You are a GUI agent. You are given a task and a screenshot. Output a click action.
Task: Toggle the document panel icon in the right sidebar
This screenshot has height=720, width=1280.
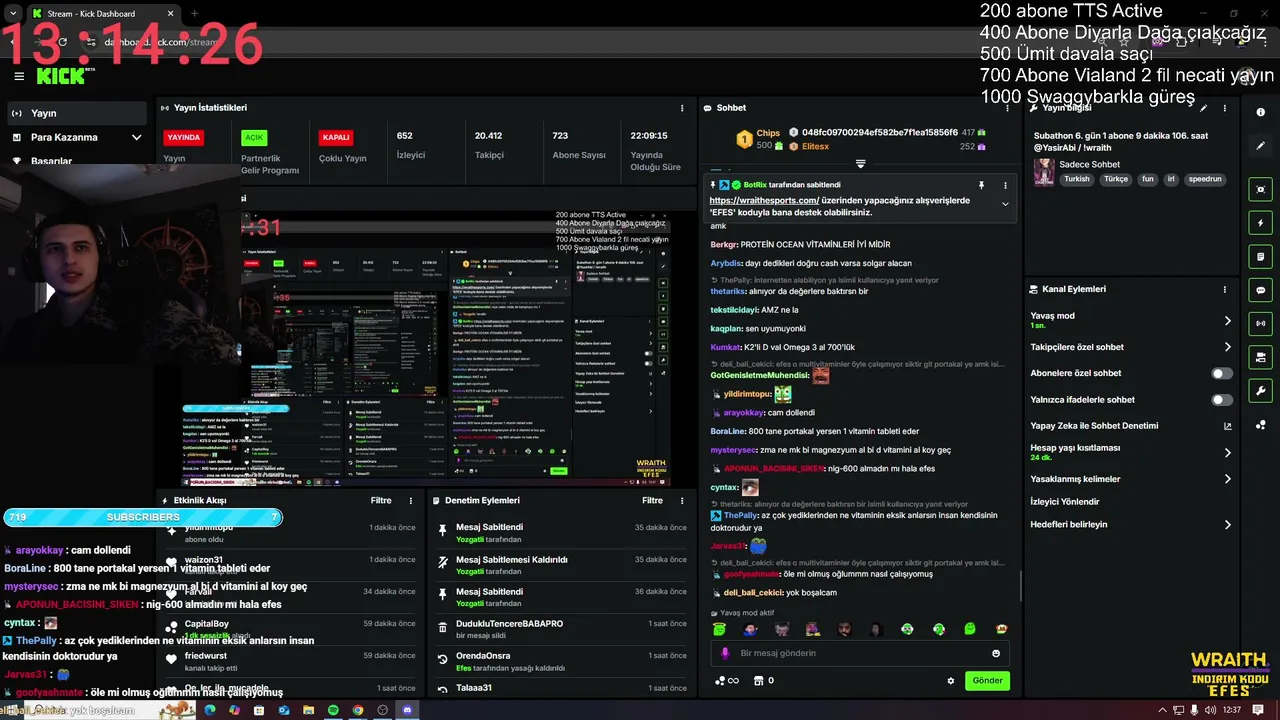coord(1261,256)
